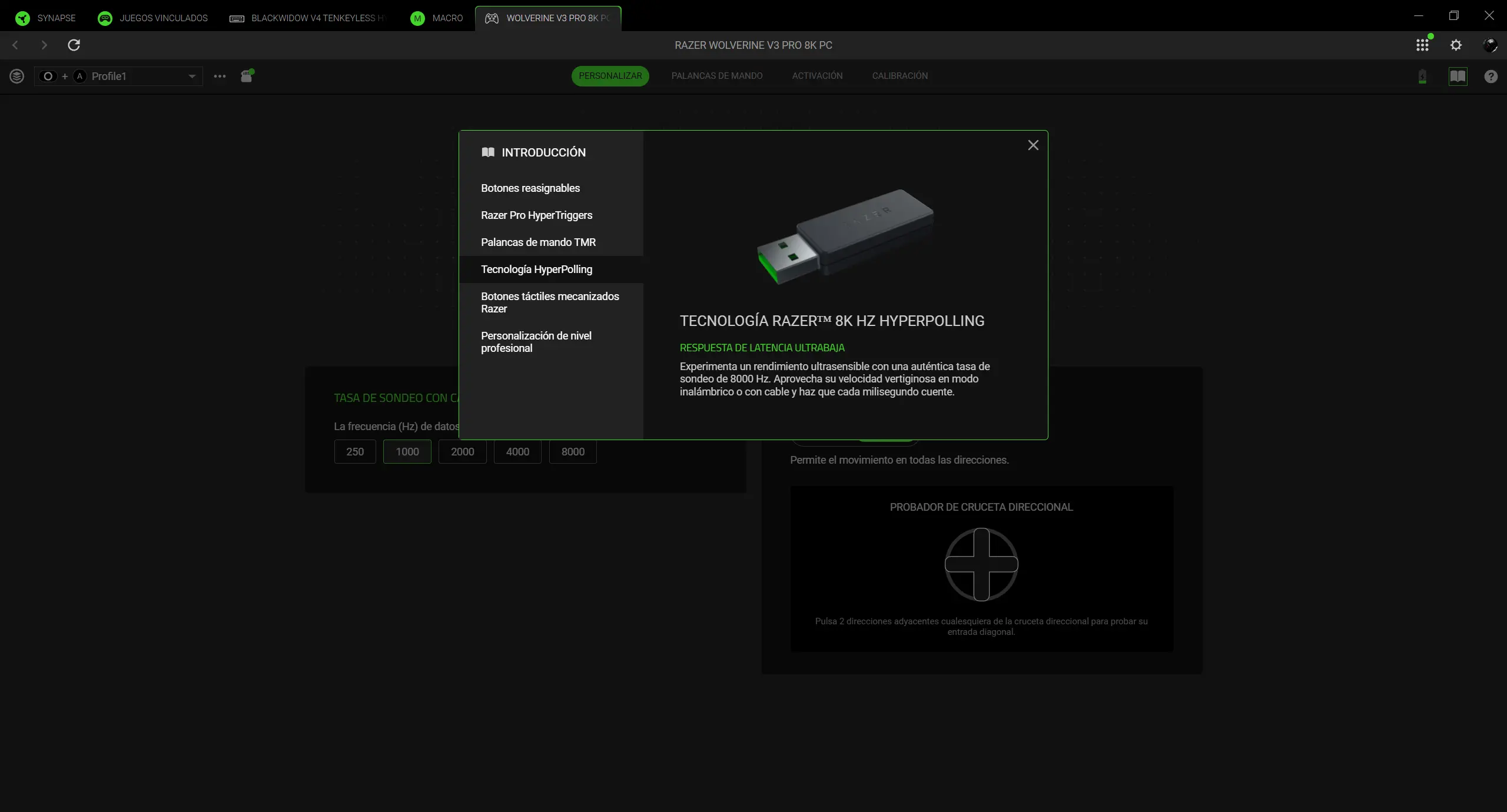This screenshot has width=1507, height=812.
Task: Check battery status icon
Action: pyautogui.click(x=1422, y=76)
